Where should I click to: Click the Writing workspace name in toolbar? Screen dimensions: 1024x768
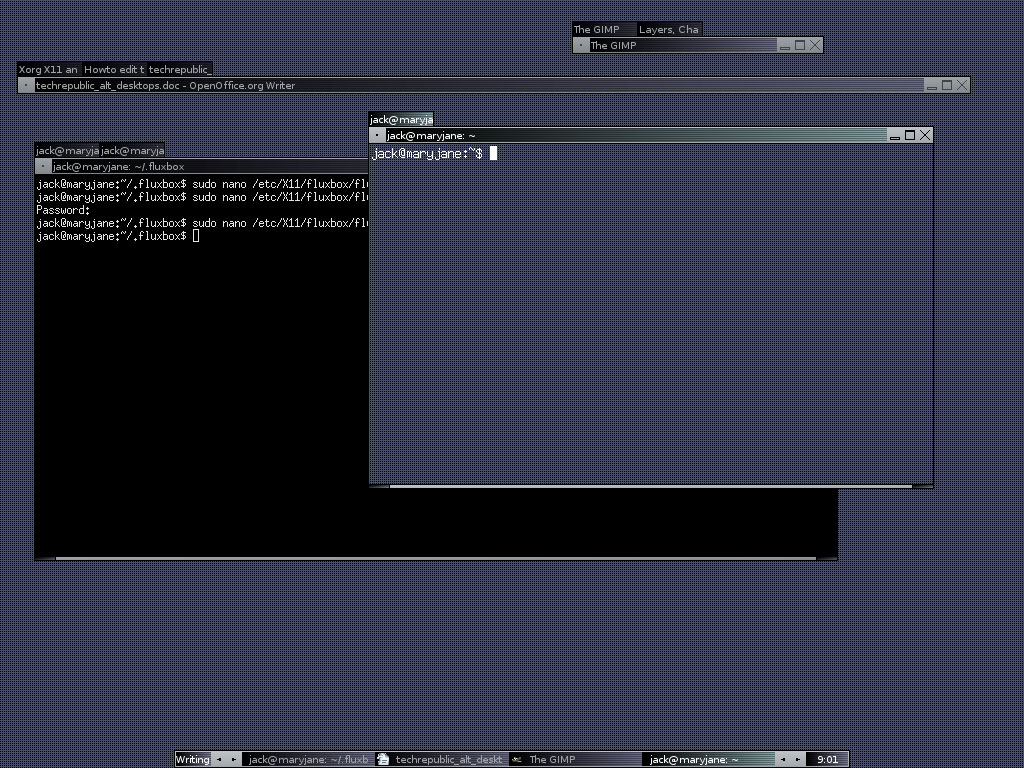193,760
